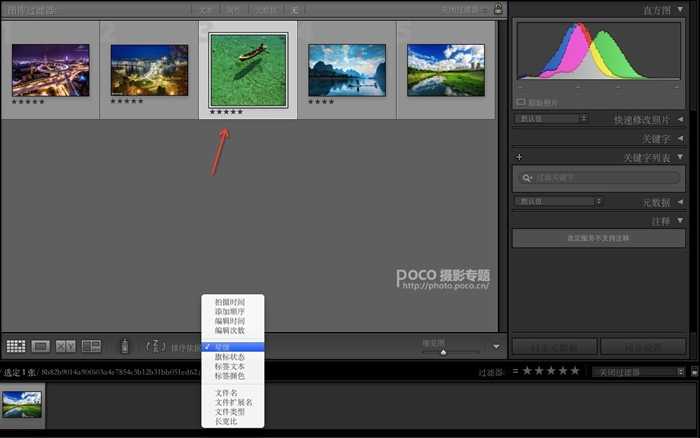
Task: Click the plus icon in 关键字列表 panel
Action: pyautogui.click(x=519, y=157)
